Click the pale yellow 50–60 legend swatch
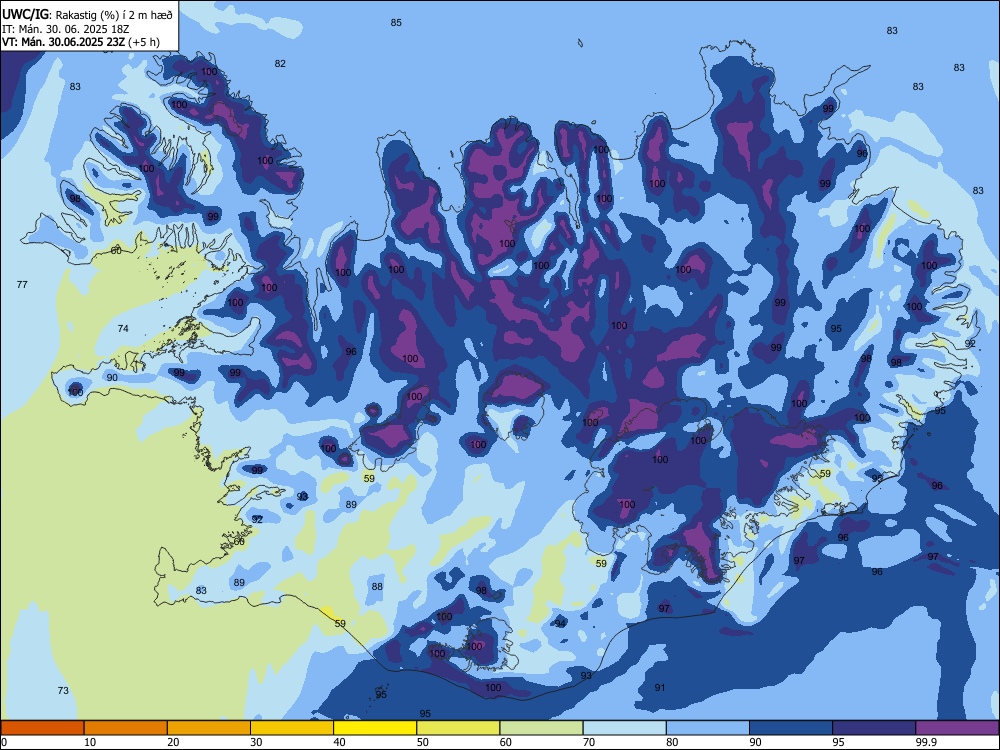 [458, 728]
